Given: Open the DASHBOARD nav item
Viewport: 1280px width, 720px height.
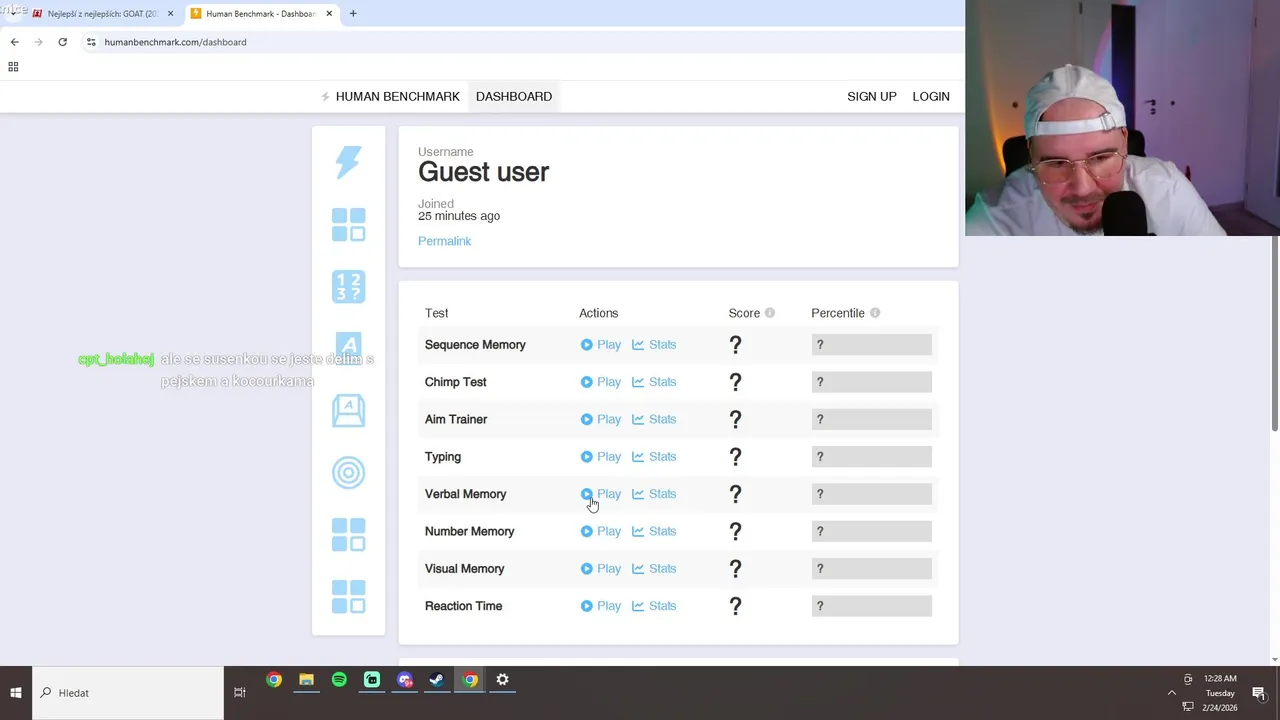Looking at the screenshot, I should tap(514, 97).
